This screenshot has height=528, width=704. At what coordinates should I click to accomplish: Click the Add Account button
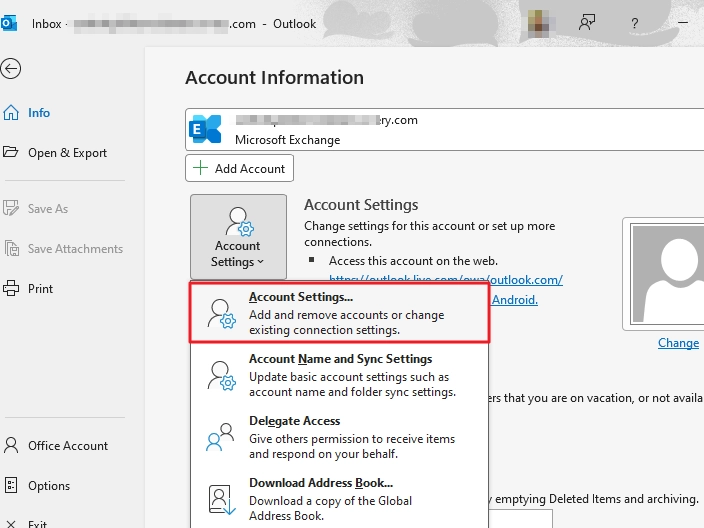(239, 168)
